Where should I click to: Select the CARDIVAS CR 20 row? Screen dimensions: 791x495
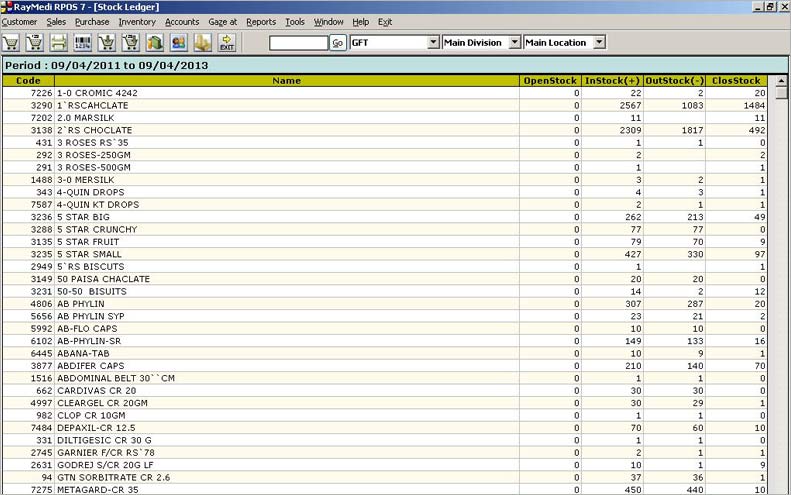[385, 391]
